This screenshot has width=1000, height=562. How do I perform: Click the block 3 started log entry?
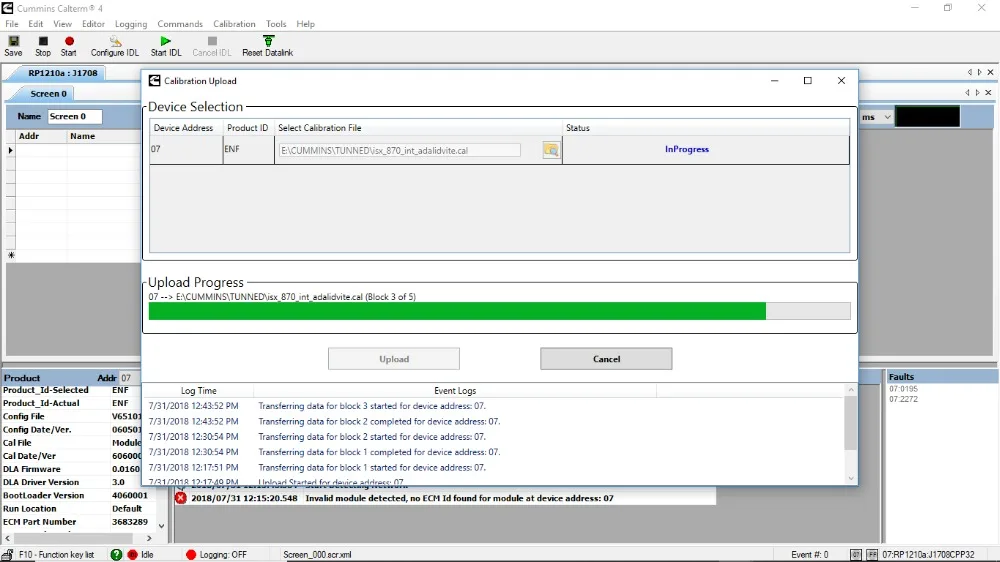coord(372,406)
